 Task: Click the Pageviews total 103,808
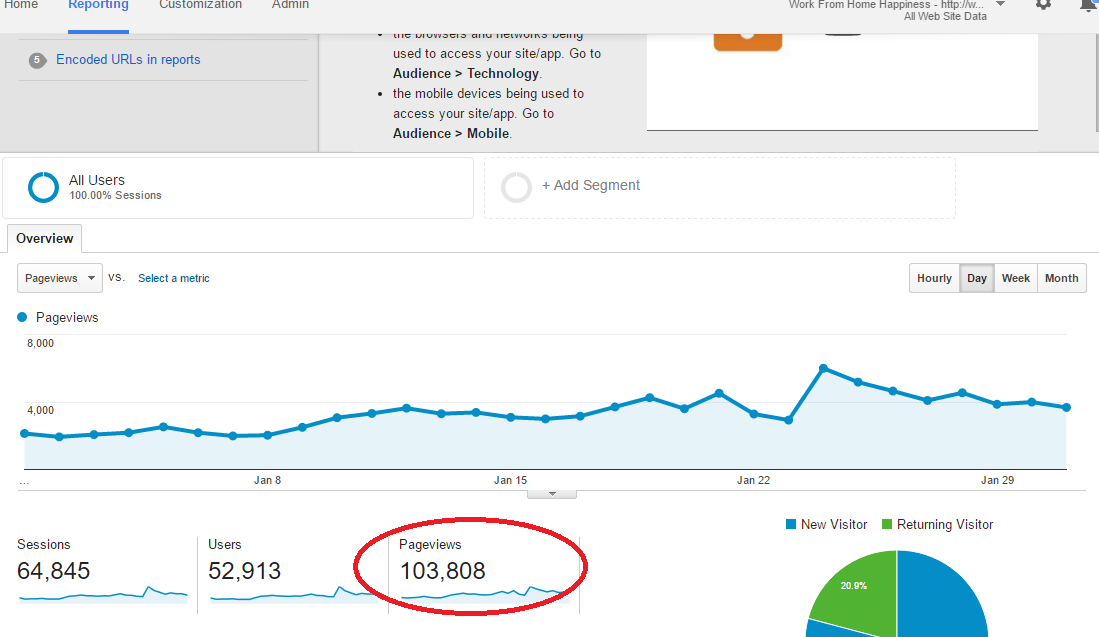tap(442, 571)
